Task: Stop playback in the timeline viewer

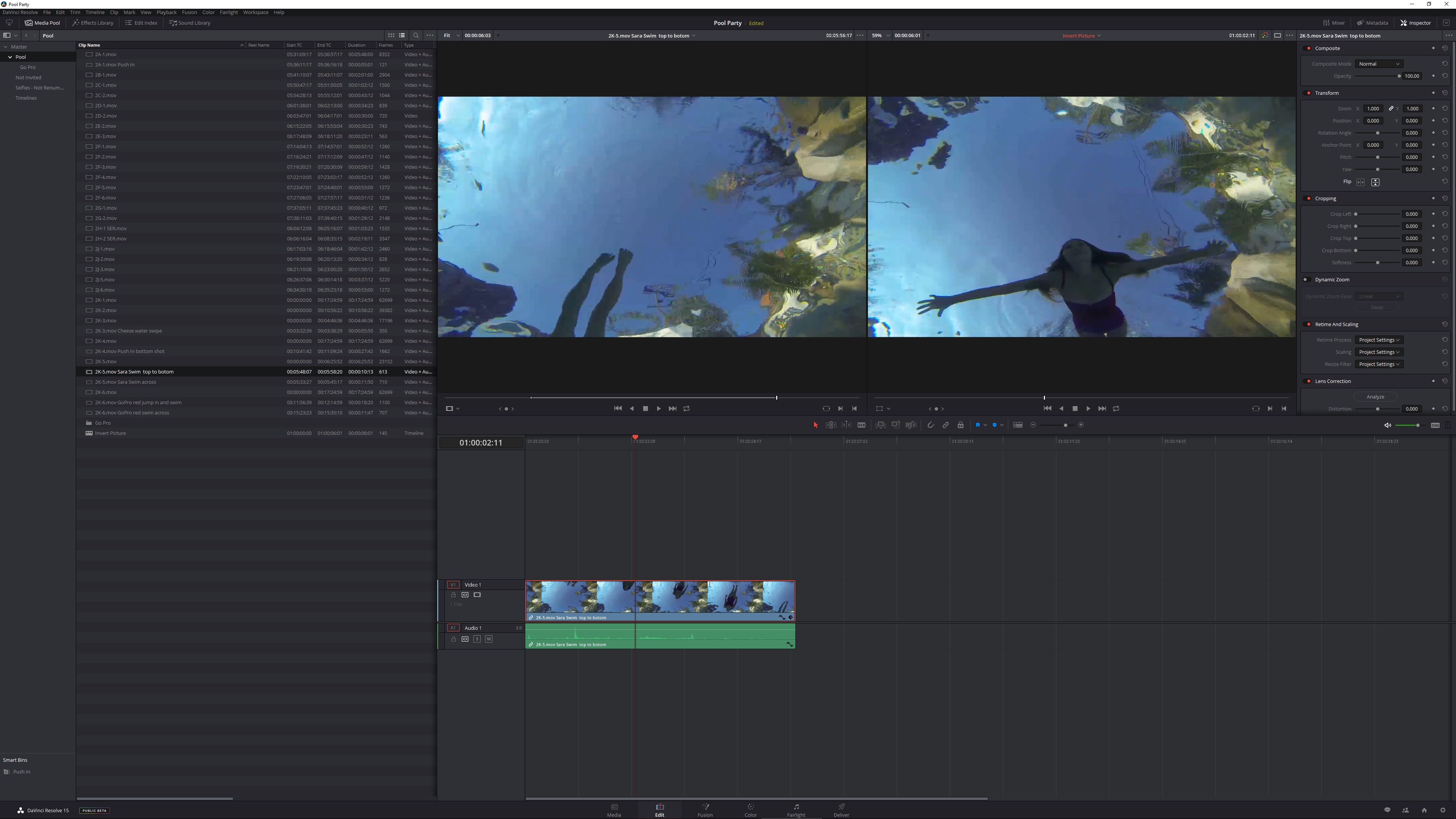Action: pos(1075,409)
